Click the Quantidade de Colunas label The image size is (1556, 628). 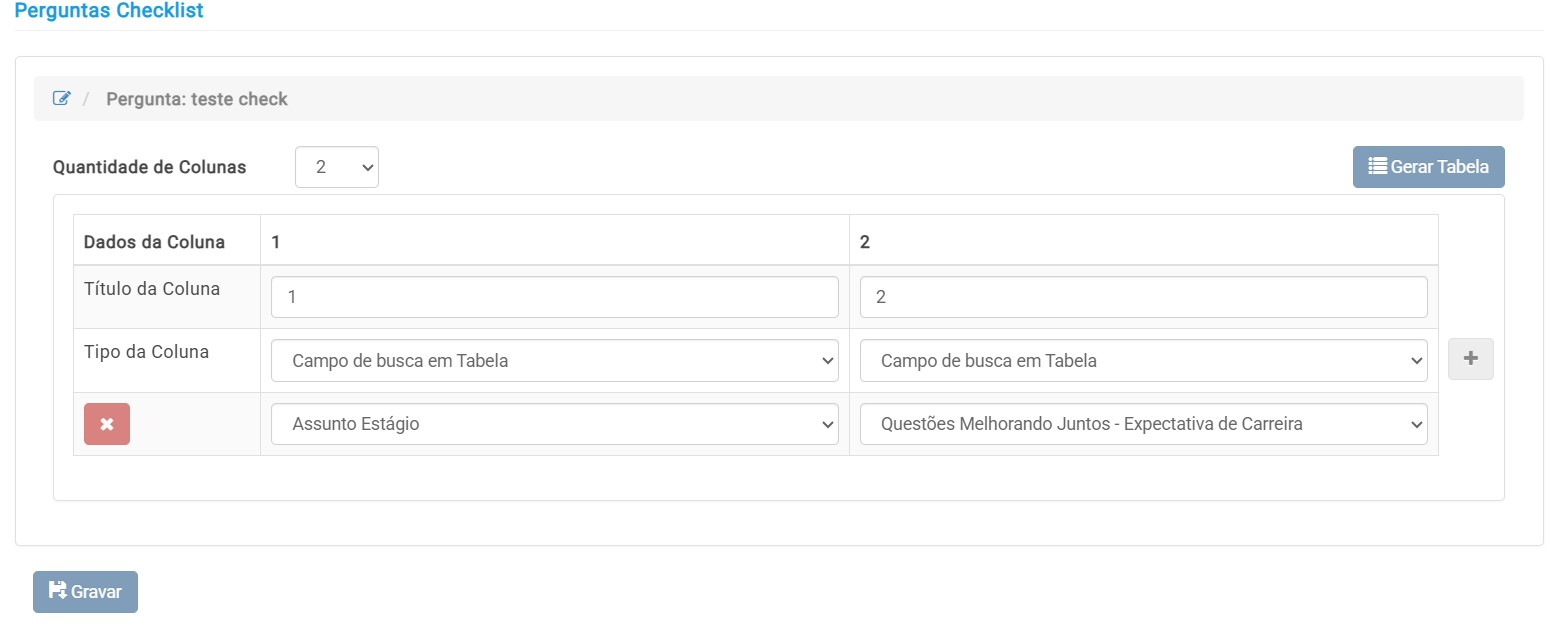click(x=149, y=167)
